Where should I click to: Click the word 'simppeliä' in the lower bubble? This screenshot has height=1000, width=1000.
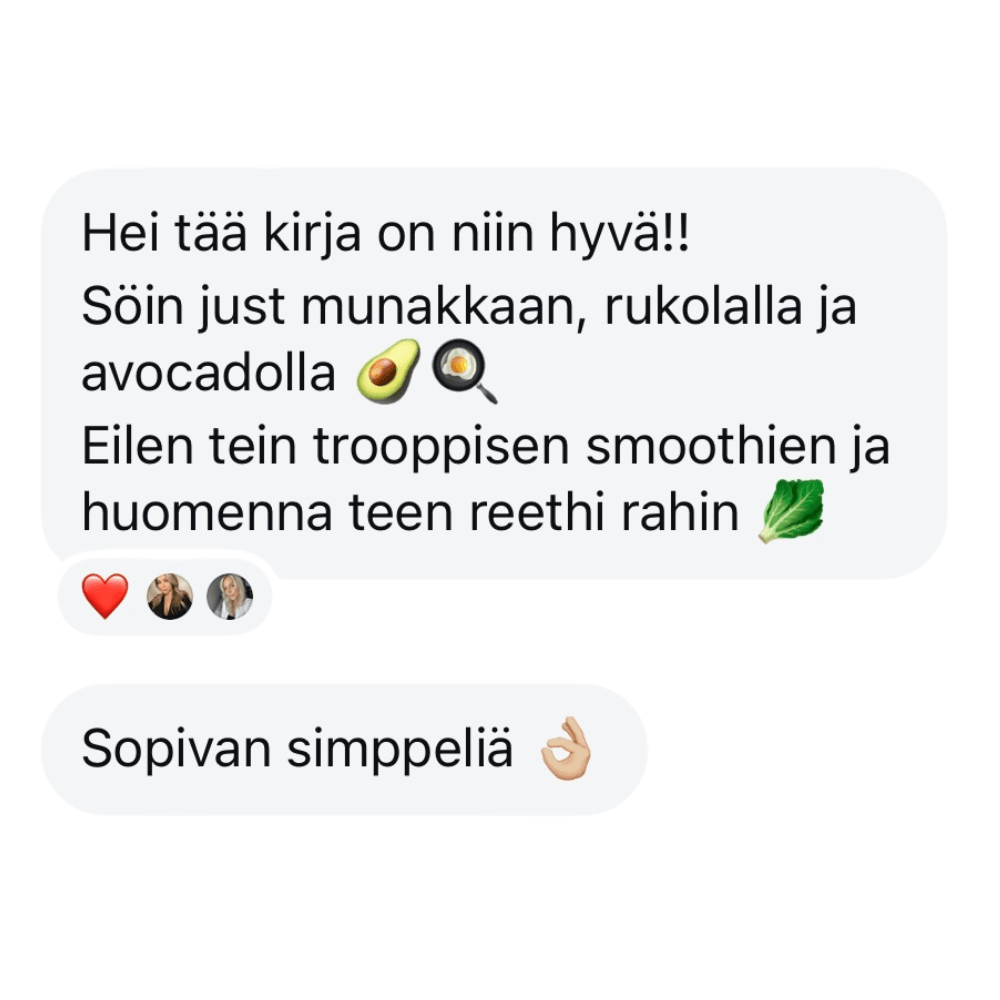coord(400,751)
